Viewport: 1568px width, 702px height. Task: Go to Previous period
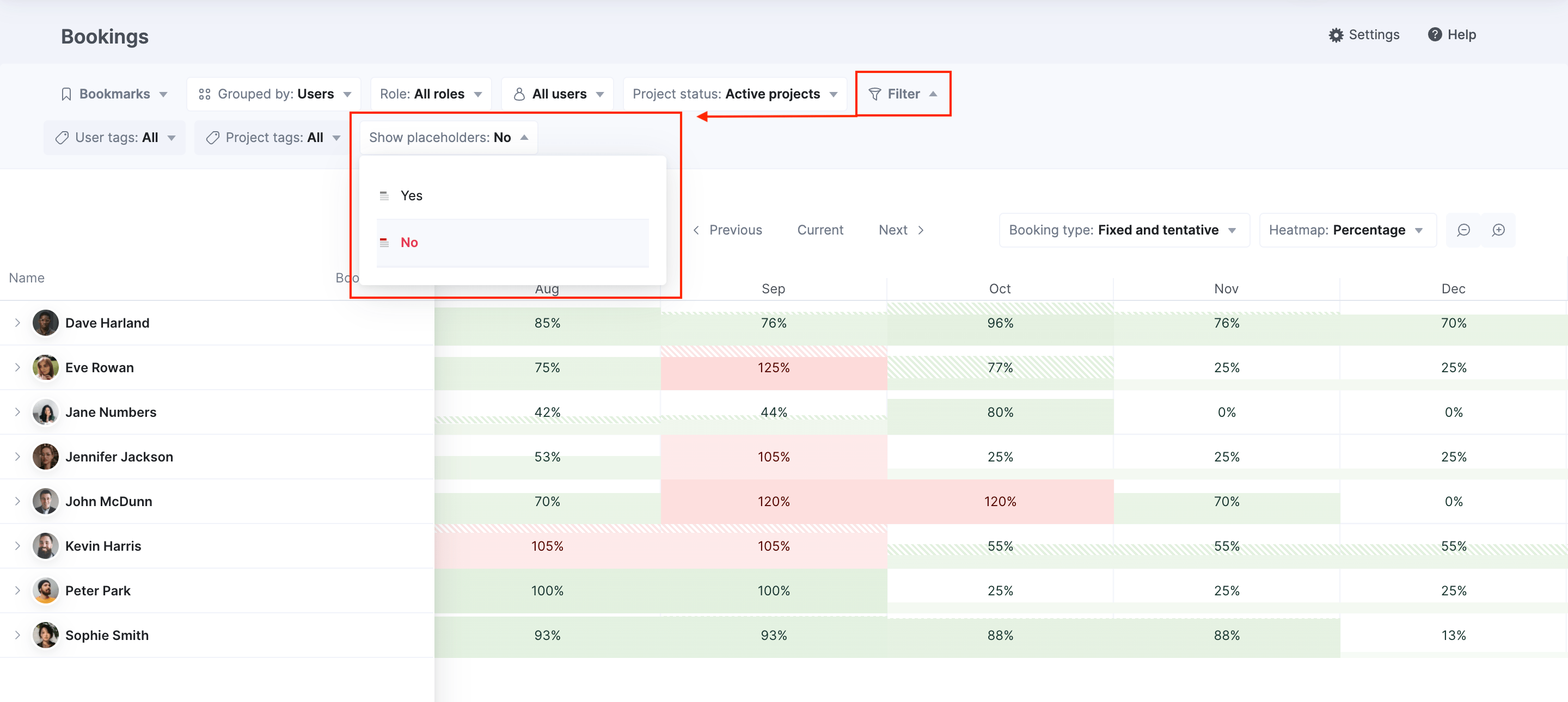(728, 230)
